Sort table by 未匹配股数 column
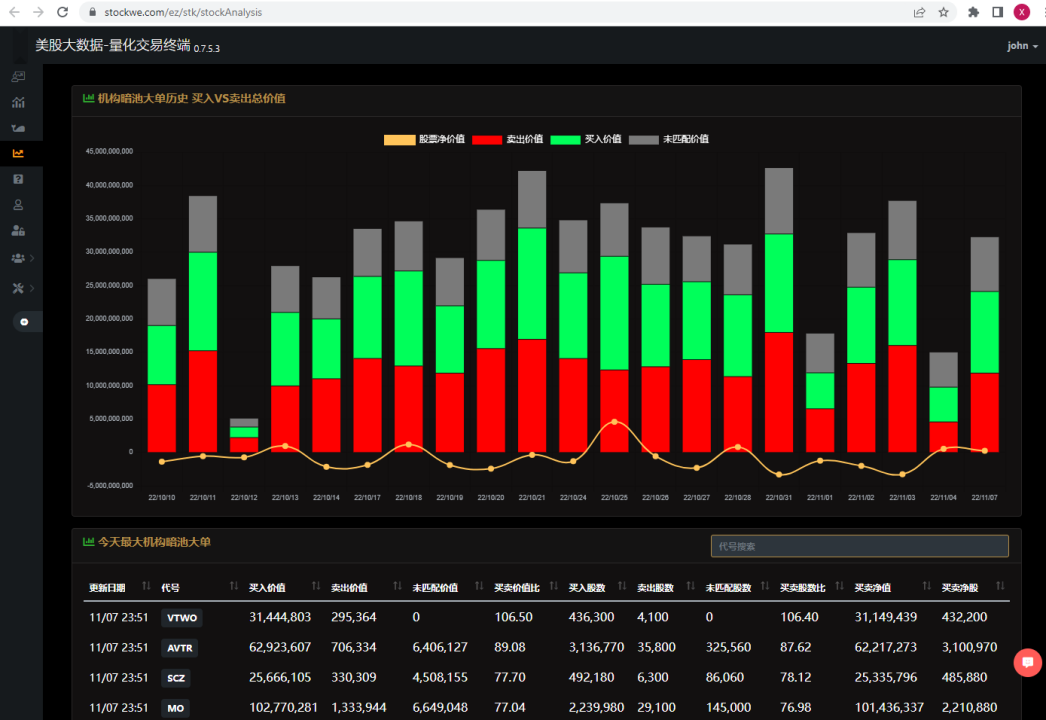Image resolution: width=1046 pixels, height=720 pixels. point(737,587)
